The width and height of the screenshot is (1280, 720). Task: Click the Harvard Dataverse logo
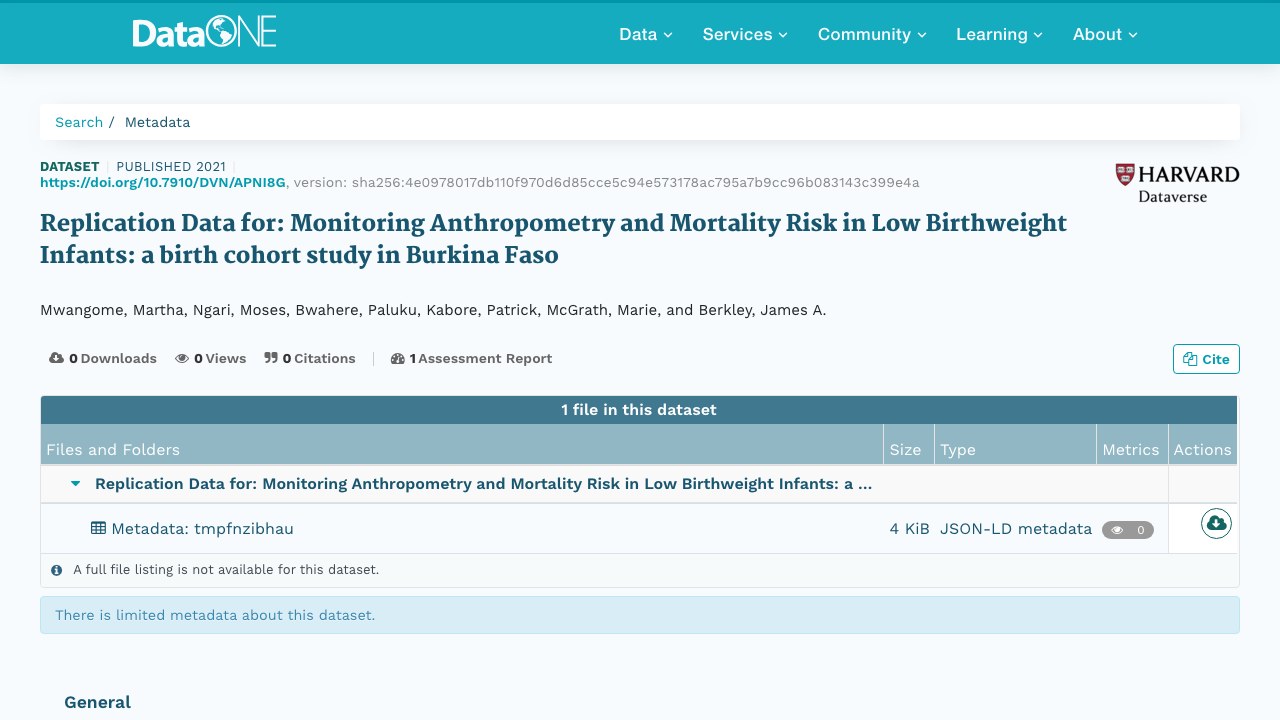coord(1177,183)
